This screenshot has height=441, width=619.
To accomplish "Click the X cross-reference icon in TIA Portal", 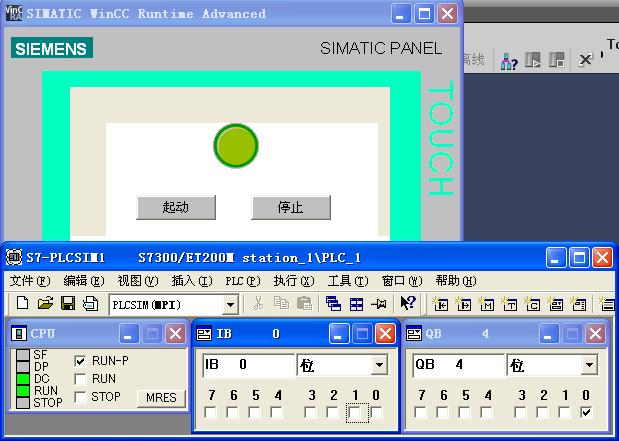I will pyautogui.click(x=584, y=60).
